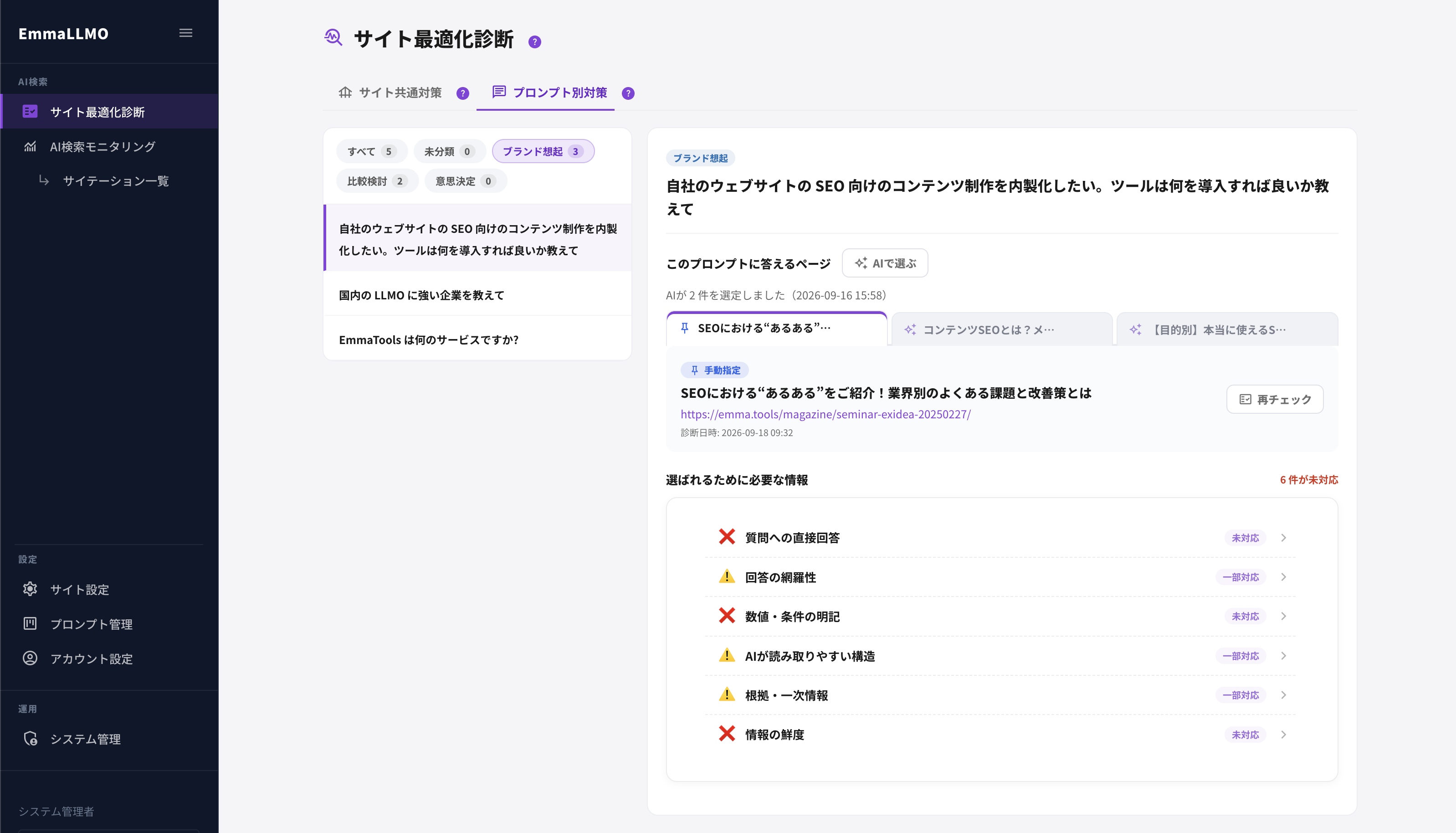The height and width of the screenshot is (833, 1456).
Task: Click the sub-item arrow icon by サイテーション一覧
Action: 44,180
